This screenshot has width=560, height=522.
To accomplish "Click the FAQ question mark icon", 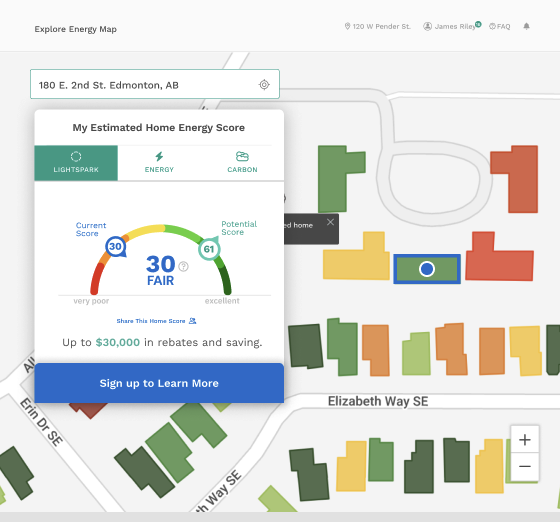I will (x=492, y=26).
